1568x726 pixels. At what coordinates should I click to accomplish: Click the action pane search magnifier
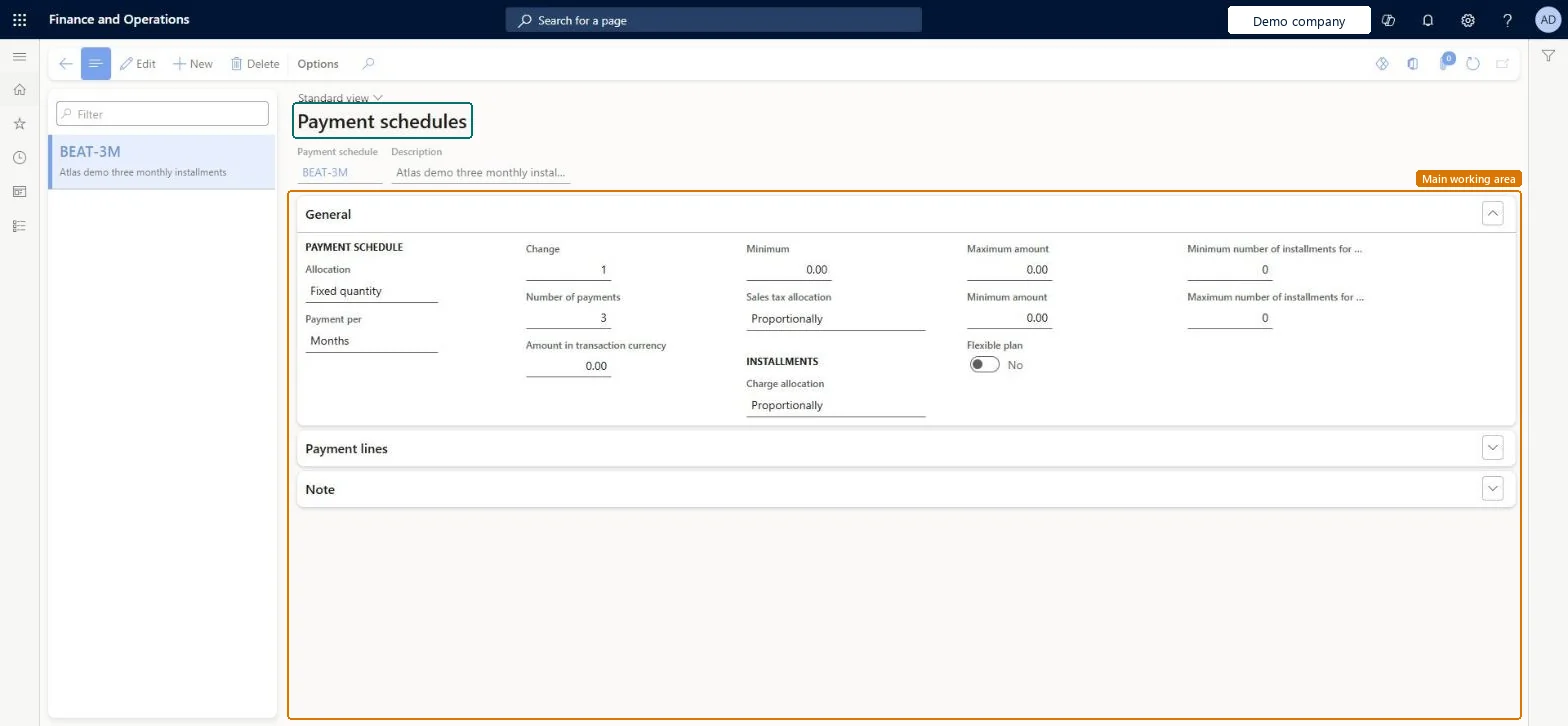point(368,64)
